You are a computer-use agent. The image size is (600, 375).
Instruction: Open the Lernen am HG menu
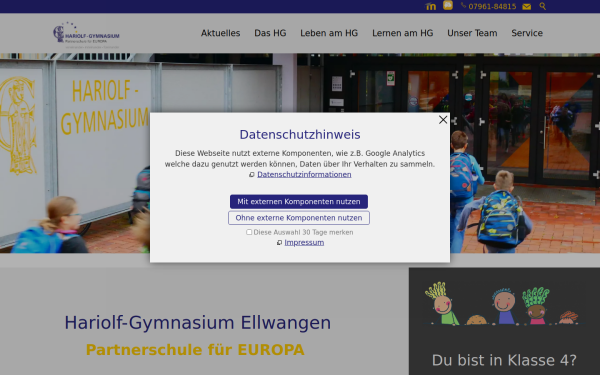tap(403, 33)
